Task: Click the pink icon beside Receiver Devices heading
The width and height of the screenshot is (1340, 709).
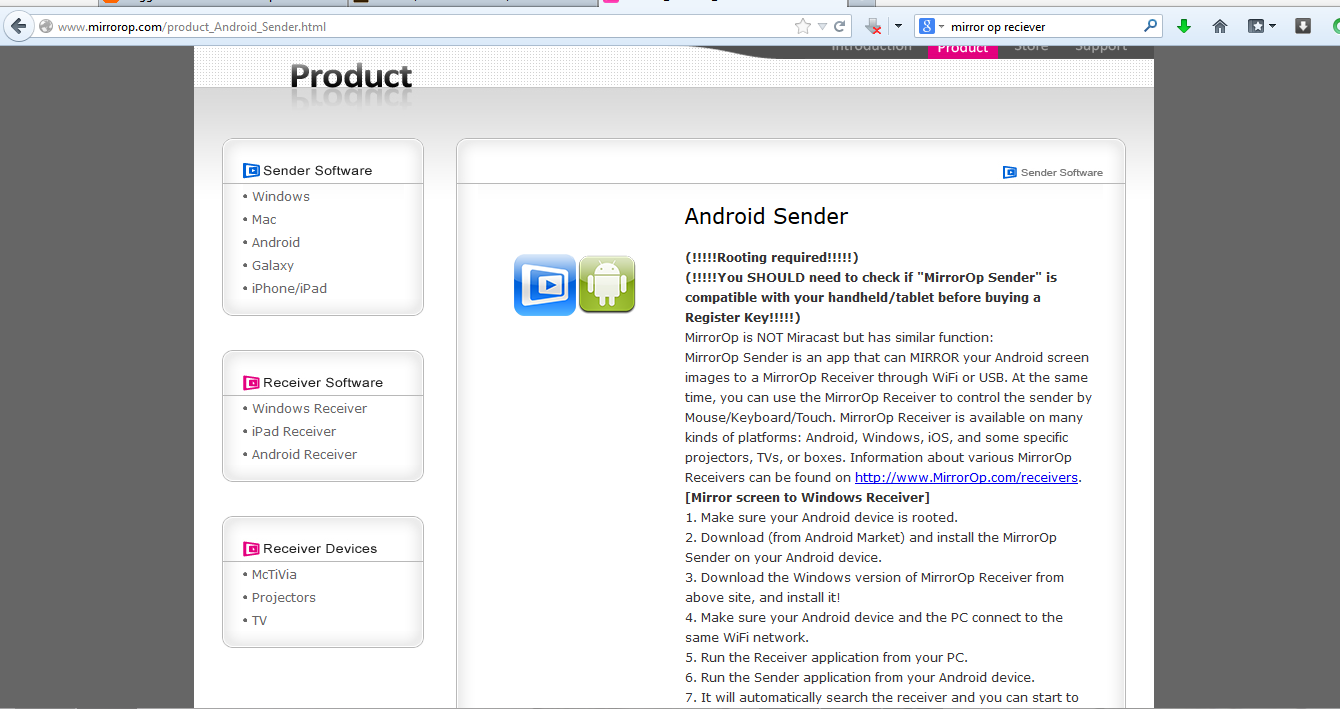Action: tap(251, 549)
